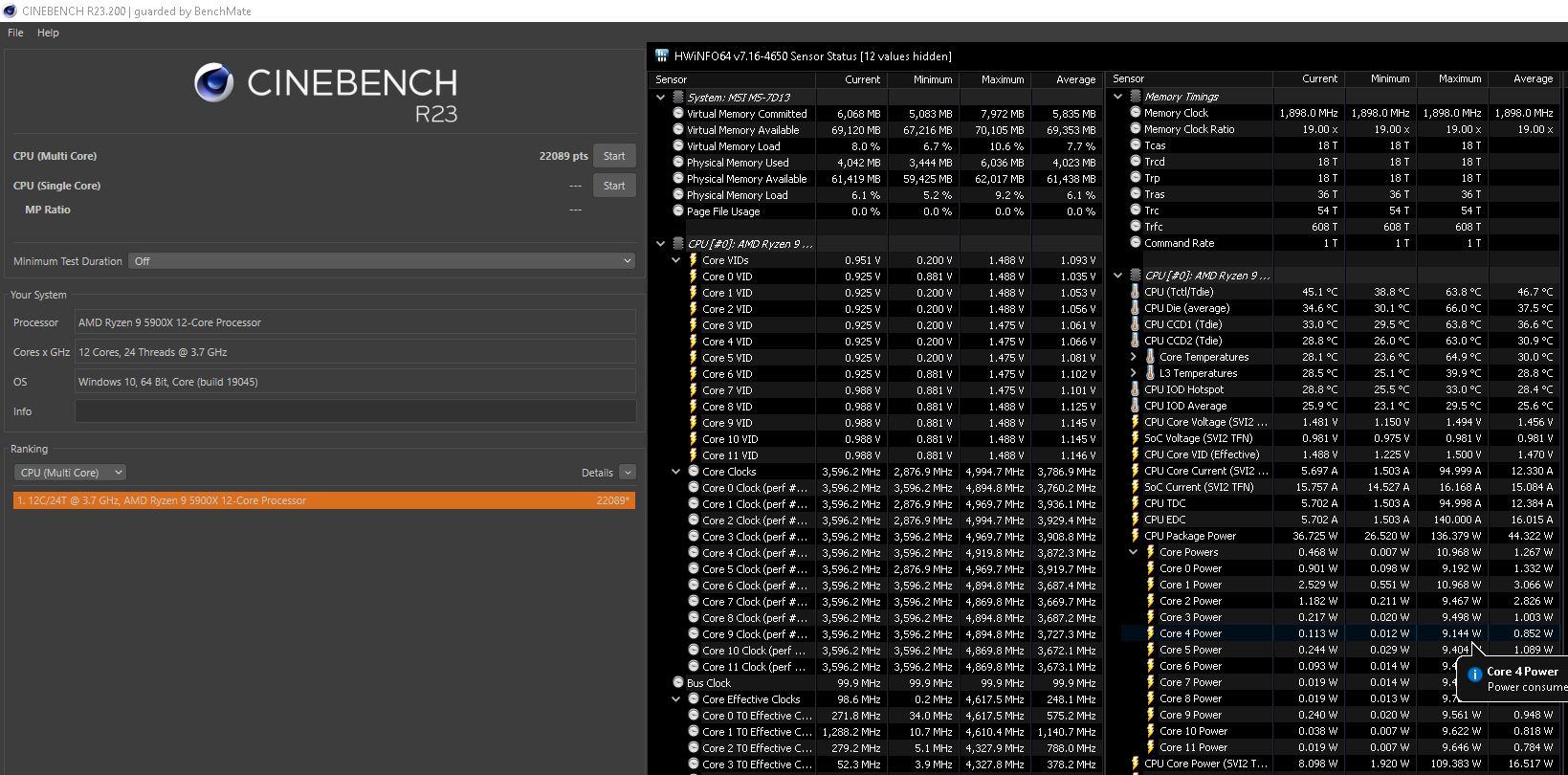Click the CPU CCD1 (Tdie) thermometer icon

[x=1135, y=324]
